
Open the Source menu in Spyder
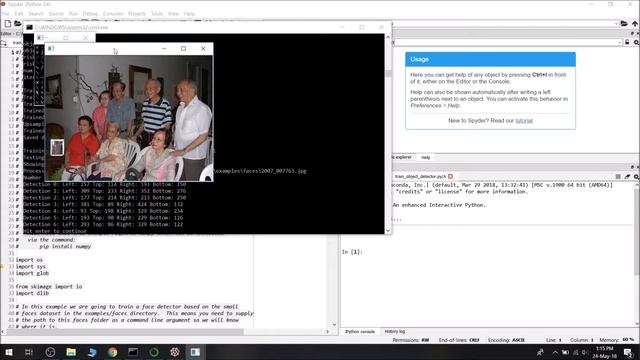point(56,13)
